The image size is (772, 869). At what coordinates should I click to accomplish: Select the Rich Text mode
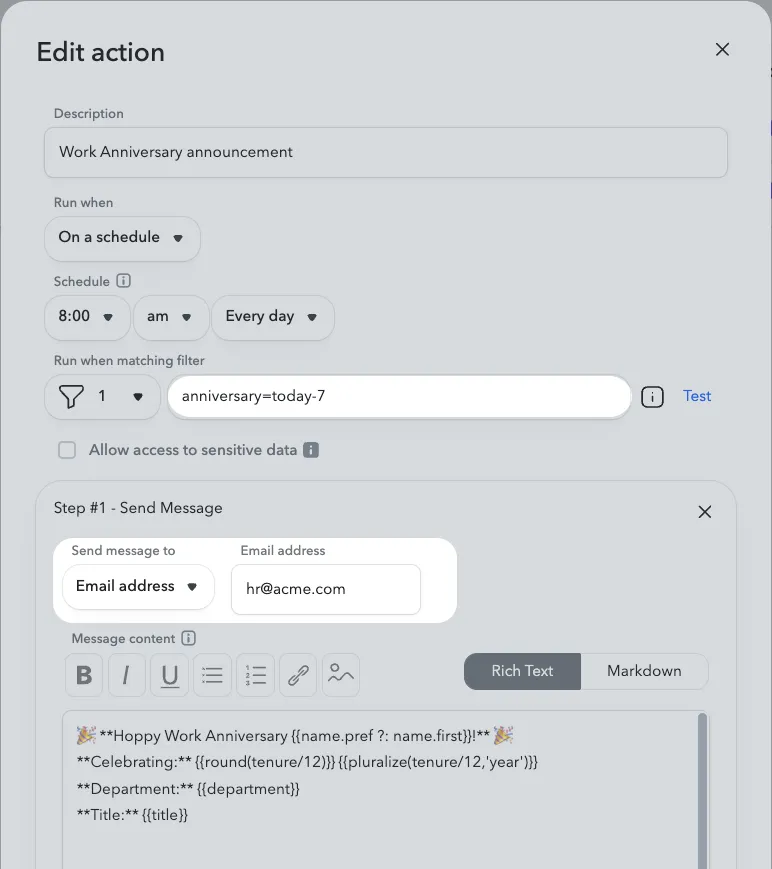point(522,671)
